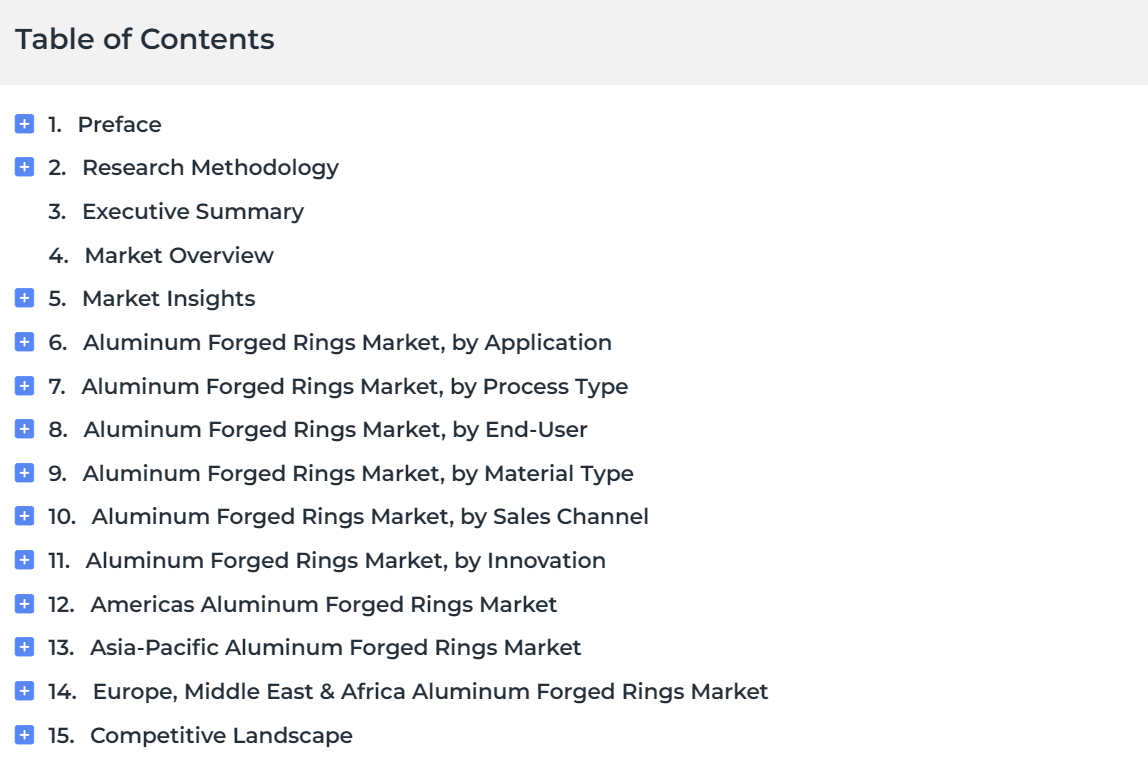Open the Executive Summary entry
Image resolution: width=1148 pixels, height=771 pixels.
click(x=193, y=212)
